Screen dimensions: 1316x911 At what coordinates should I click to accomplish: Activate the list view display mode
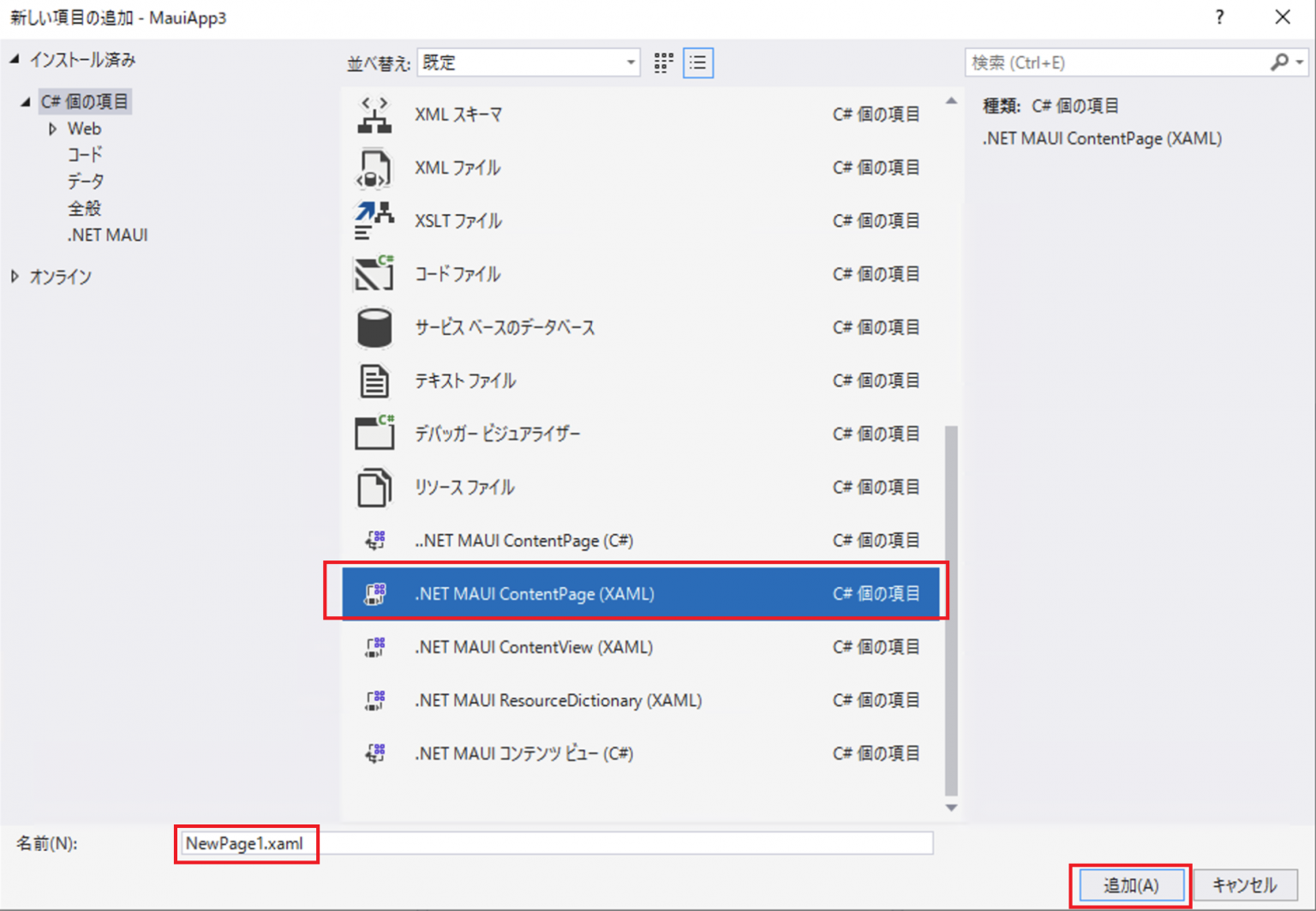697,62
